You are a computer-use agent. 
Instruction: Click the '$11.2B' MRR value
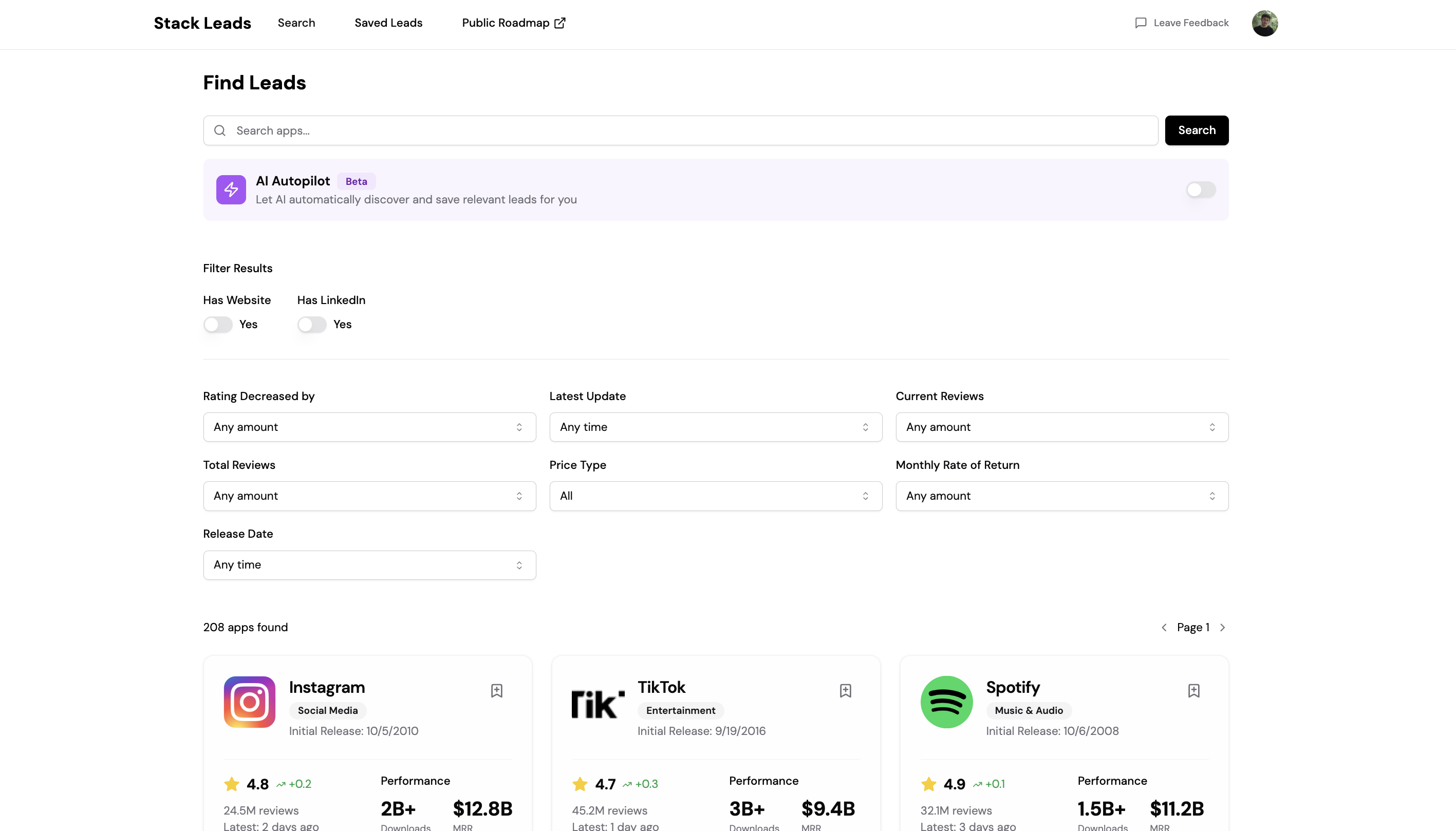pyautogui.click(x=1177, y=809)
